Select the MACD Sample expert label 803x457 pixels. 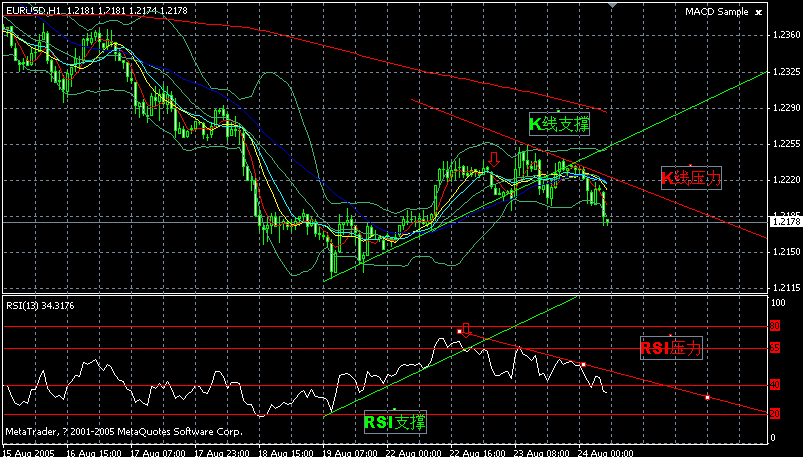pyautogui.click(x=716, y=12)
